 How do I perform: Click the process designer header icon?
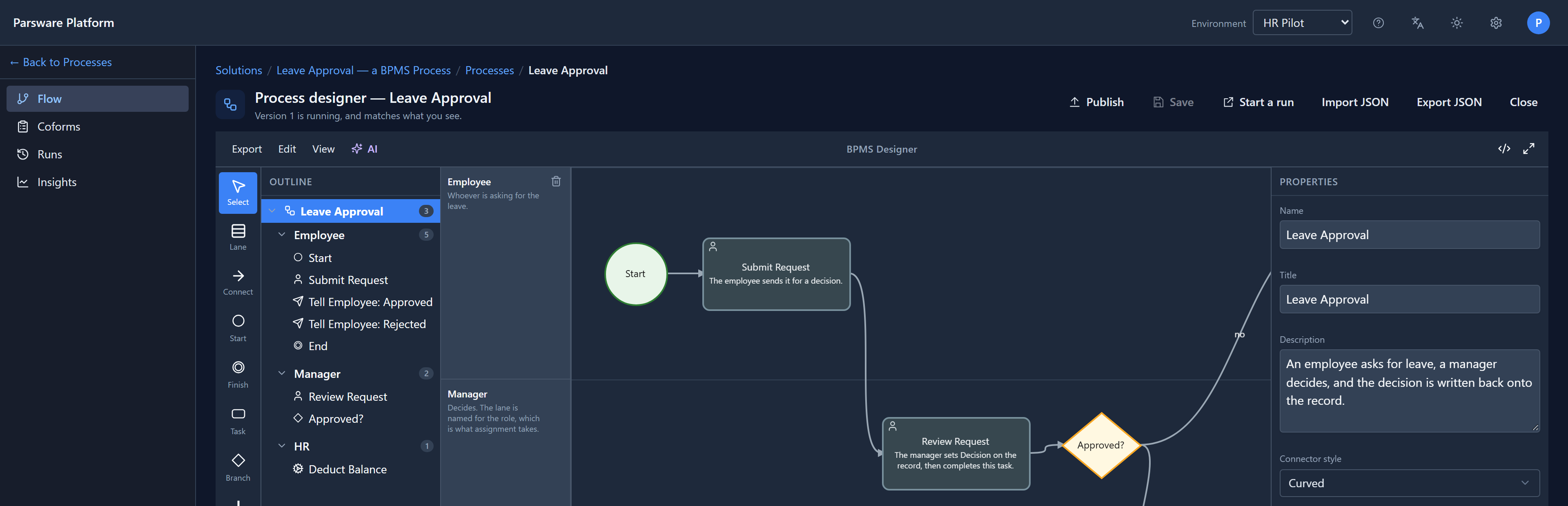[230, 104]
